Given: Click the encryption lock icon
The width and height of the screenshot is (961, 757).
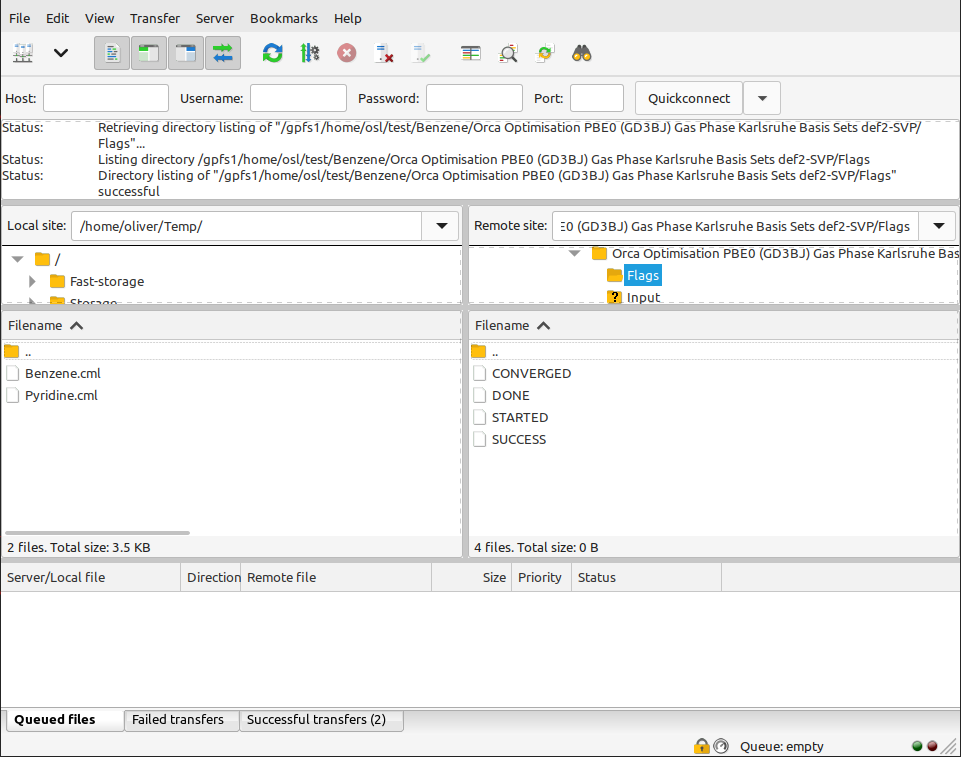Looking at the screenshot, I should [x=701, y=746].
